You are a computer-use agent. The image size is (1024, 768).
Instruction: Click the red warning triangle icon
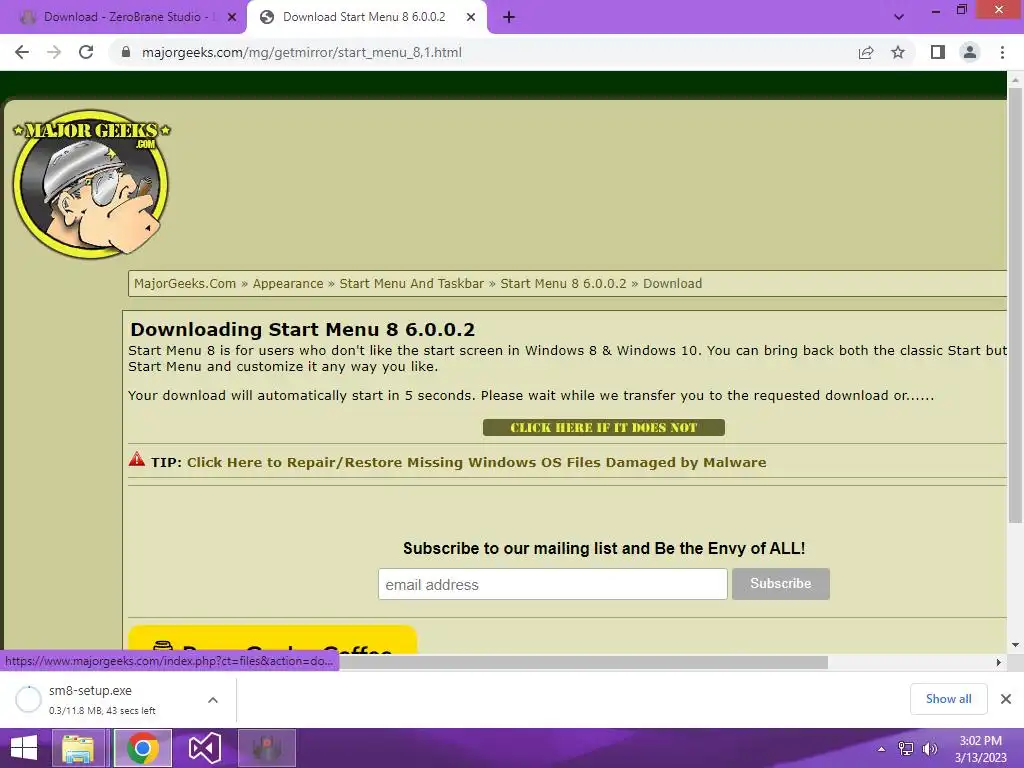click(x=136, y=459)
